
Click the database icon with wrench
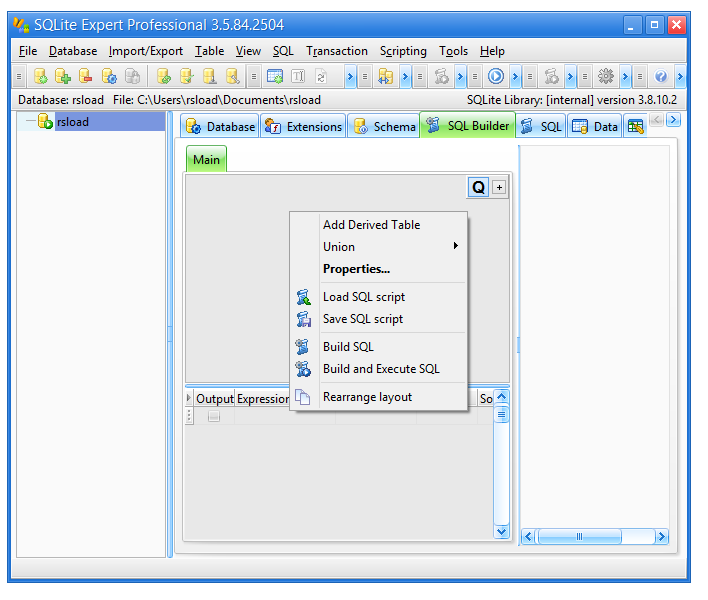233,76
